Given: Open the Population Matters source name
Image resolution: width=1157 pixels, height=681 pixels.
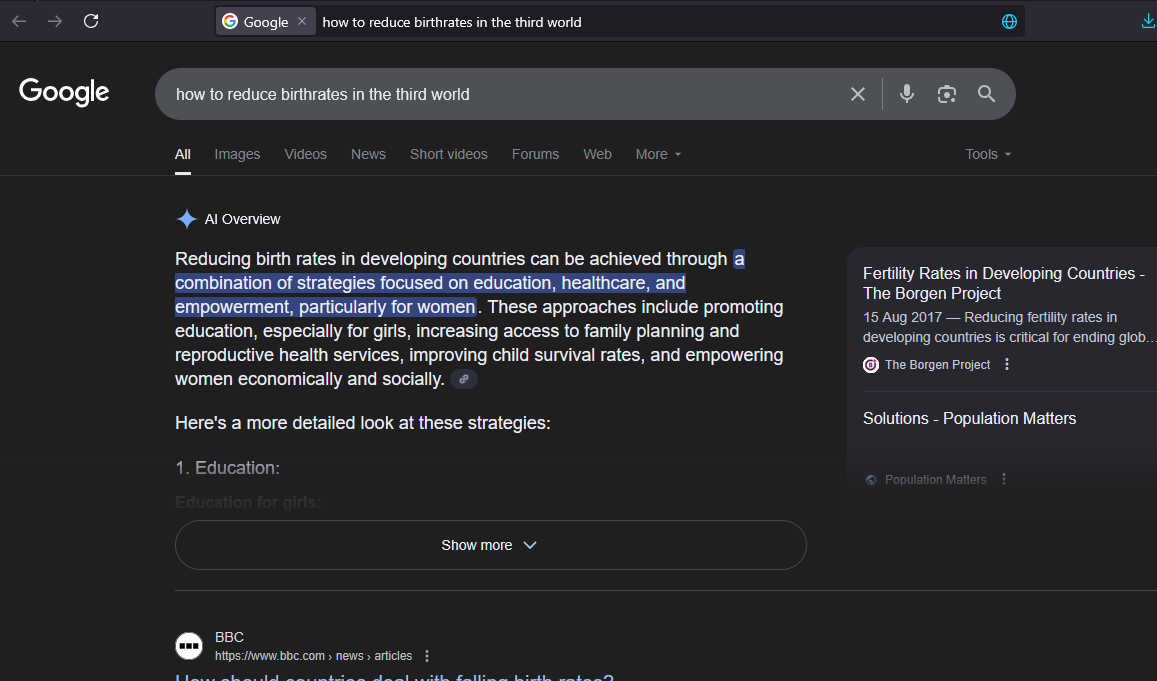Looking at the screenshot, I should coord(936,480).
